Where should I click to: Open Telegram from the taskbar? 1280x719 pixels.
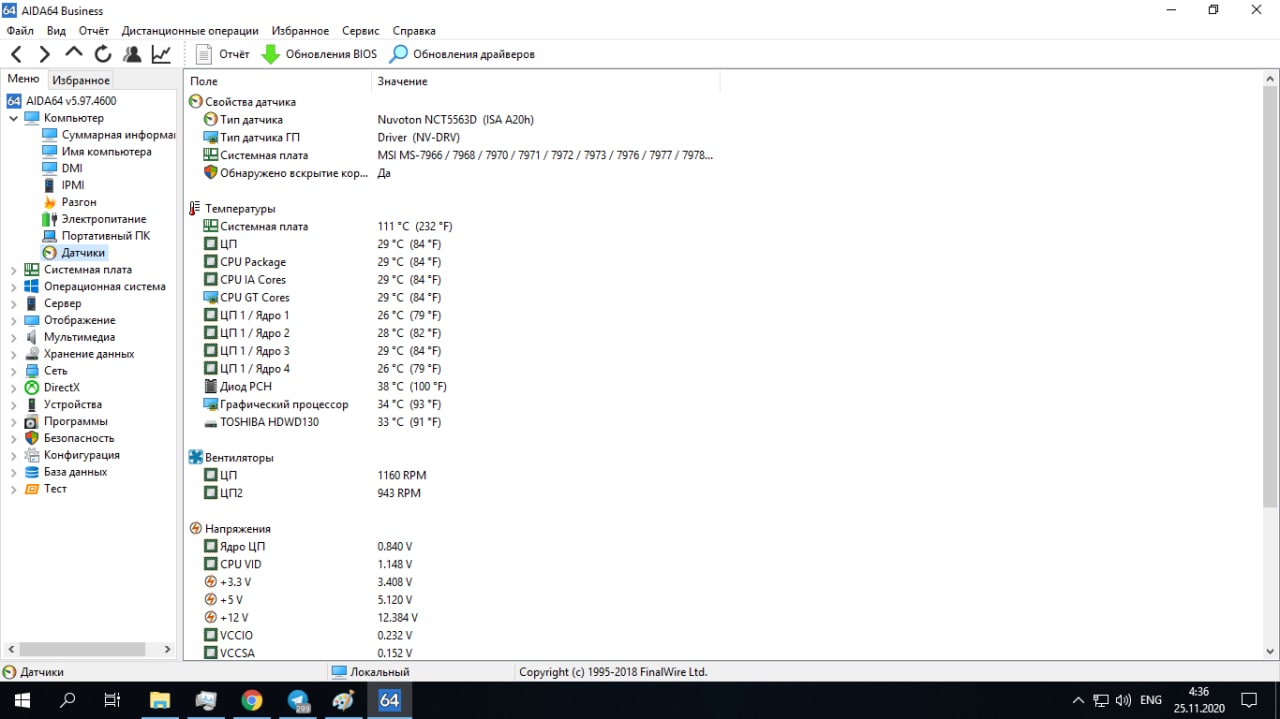(298, 700)
